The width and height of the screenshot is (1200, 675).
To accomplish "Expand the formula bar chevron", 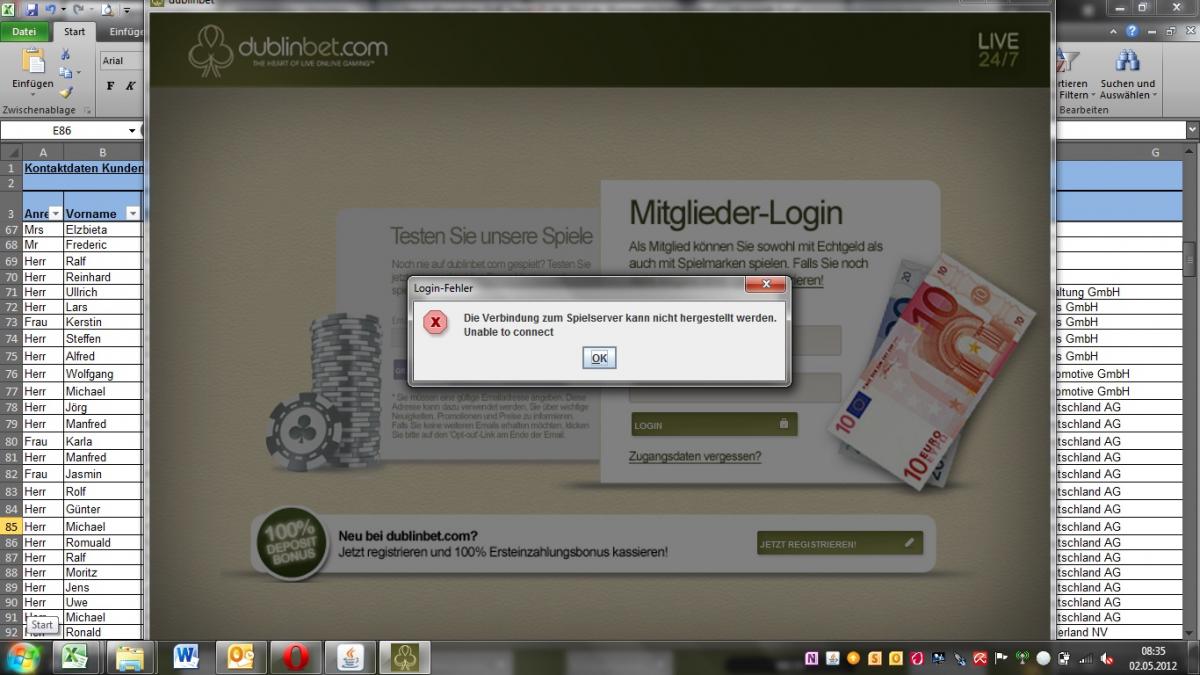I will (x=1191, y=131).
